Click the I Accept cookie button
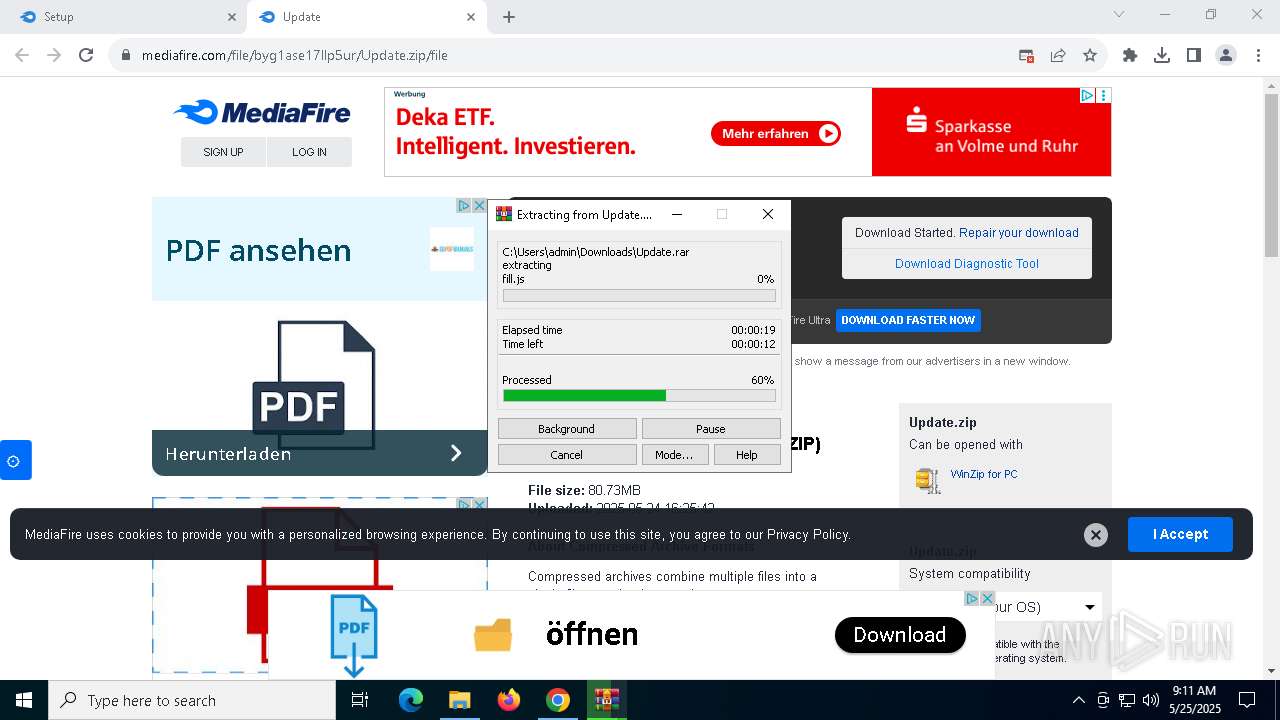Viewport: 1280px width, 720px height. pos(1180,535)
